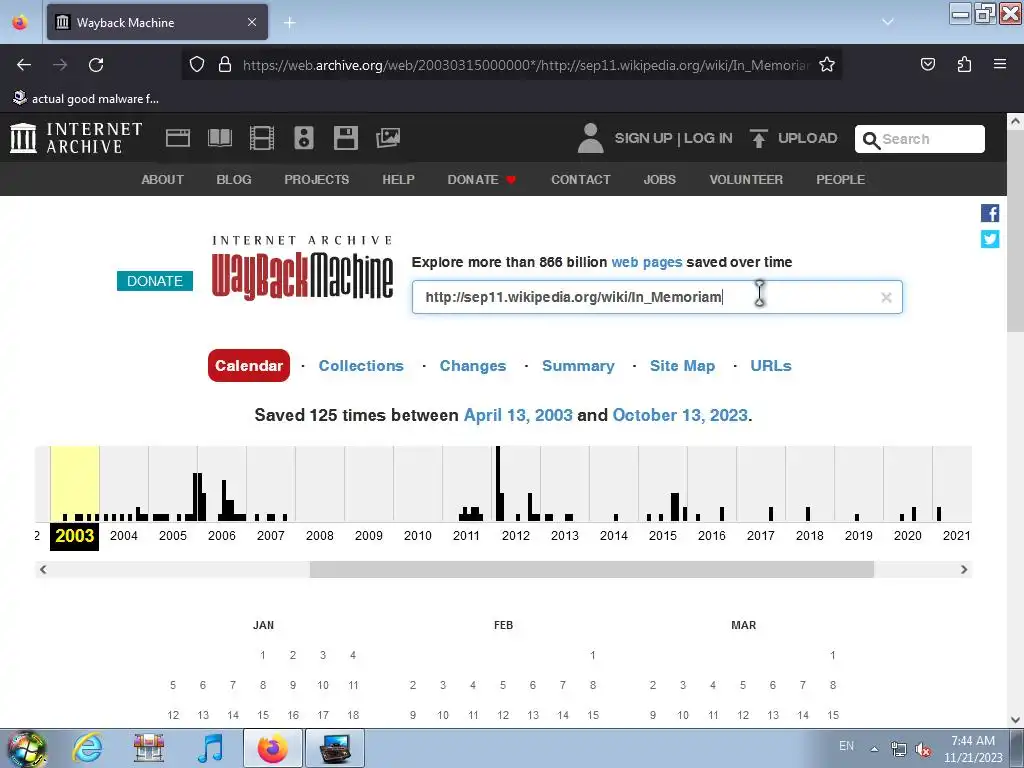Screen dimensions: 1024x768
Task: Click the Windows Start button
Action: tap(27, 748)
